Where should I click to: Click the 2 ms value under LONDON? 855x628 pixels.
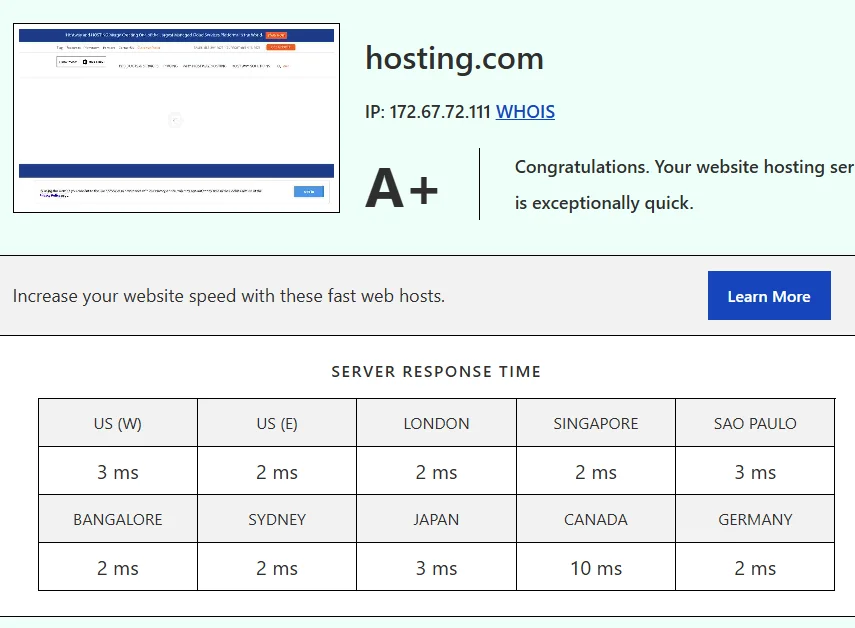tap(436, 472)
